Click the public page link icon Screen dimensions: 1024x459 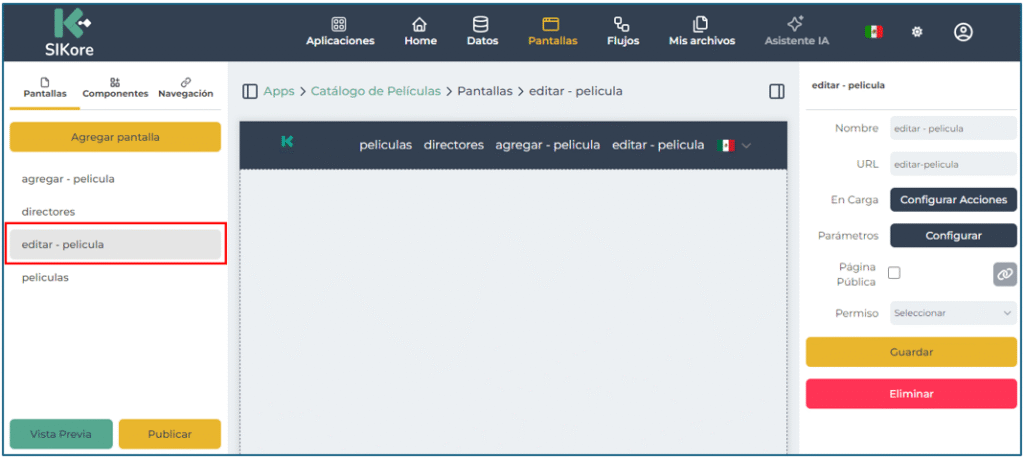pos(1004,274)
